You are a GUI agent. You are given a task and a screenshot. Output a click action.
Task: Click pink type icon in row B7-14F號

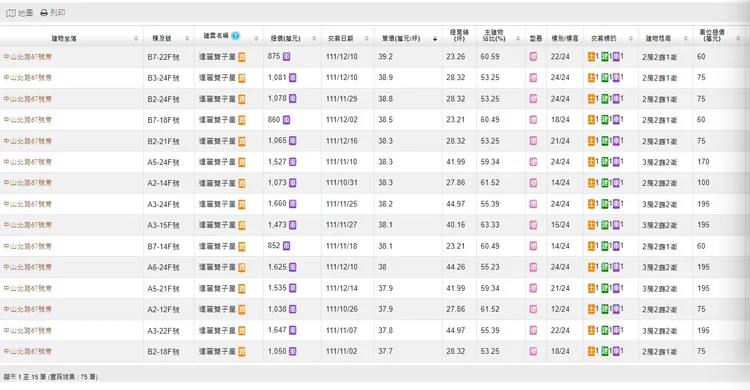click(x=533, y=246)
